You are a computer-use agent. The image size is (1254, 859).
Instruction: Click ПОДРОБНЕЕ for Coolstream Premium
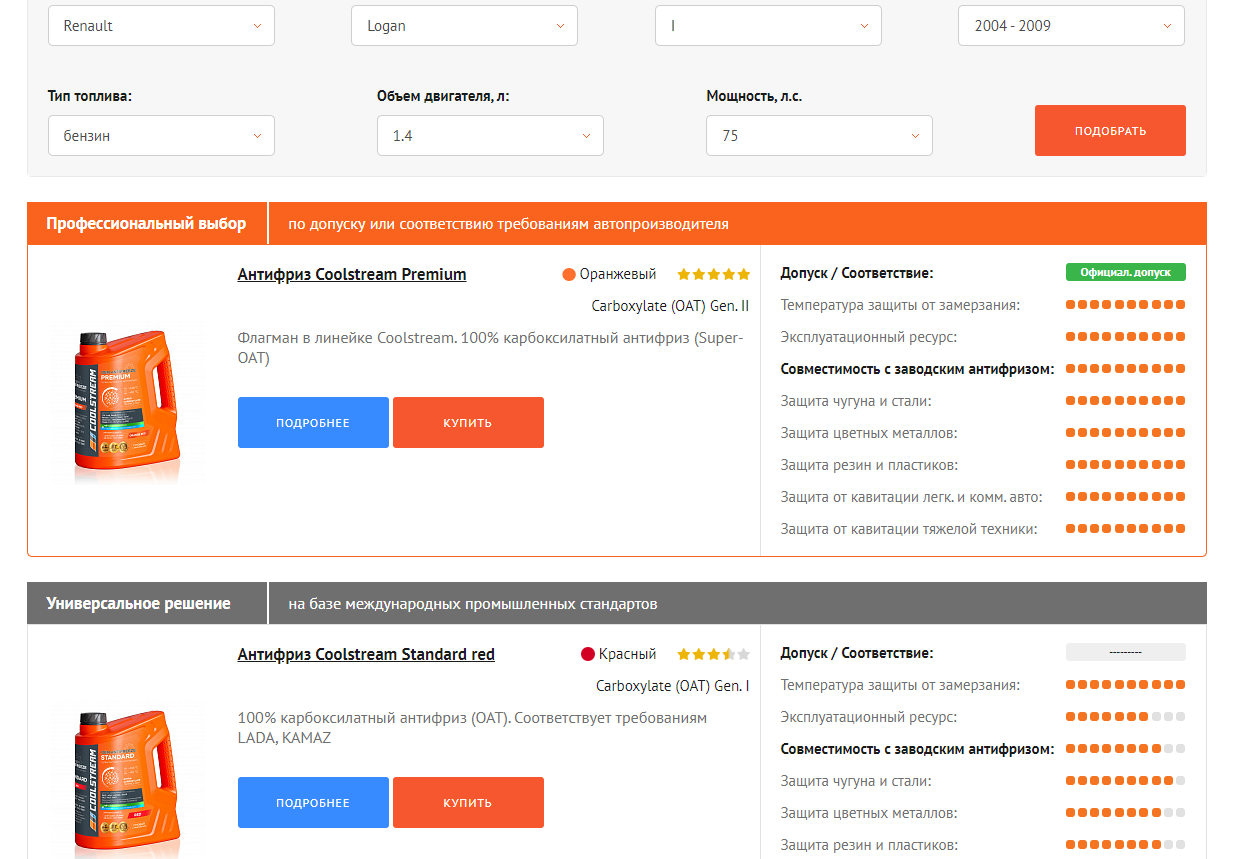[x=313, y=422]
